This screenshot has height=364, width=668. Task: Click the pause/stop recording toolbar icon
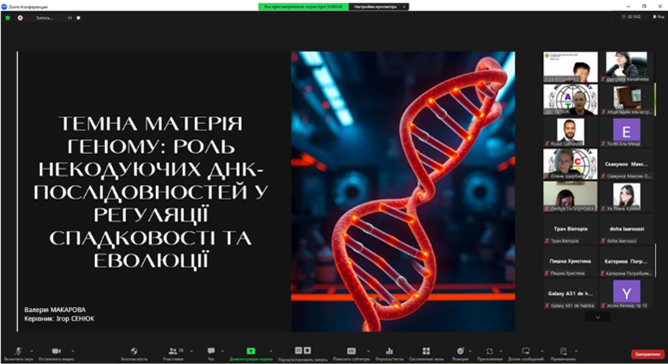[303, 350]
